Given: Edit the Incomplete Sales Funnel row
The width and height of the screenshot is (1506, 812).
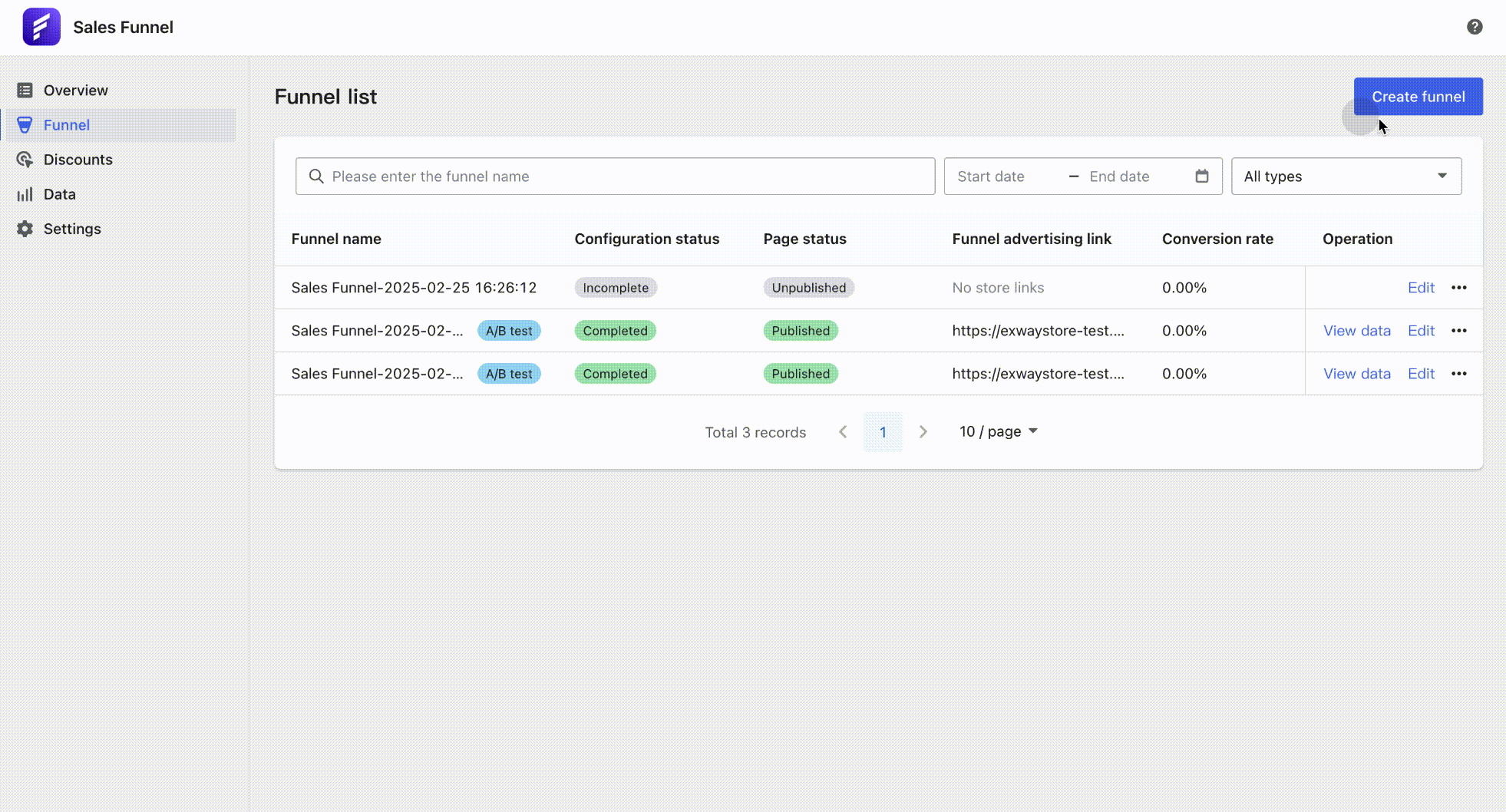Looking at the screenshot, I should 1421,288.
